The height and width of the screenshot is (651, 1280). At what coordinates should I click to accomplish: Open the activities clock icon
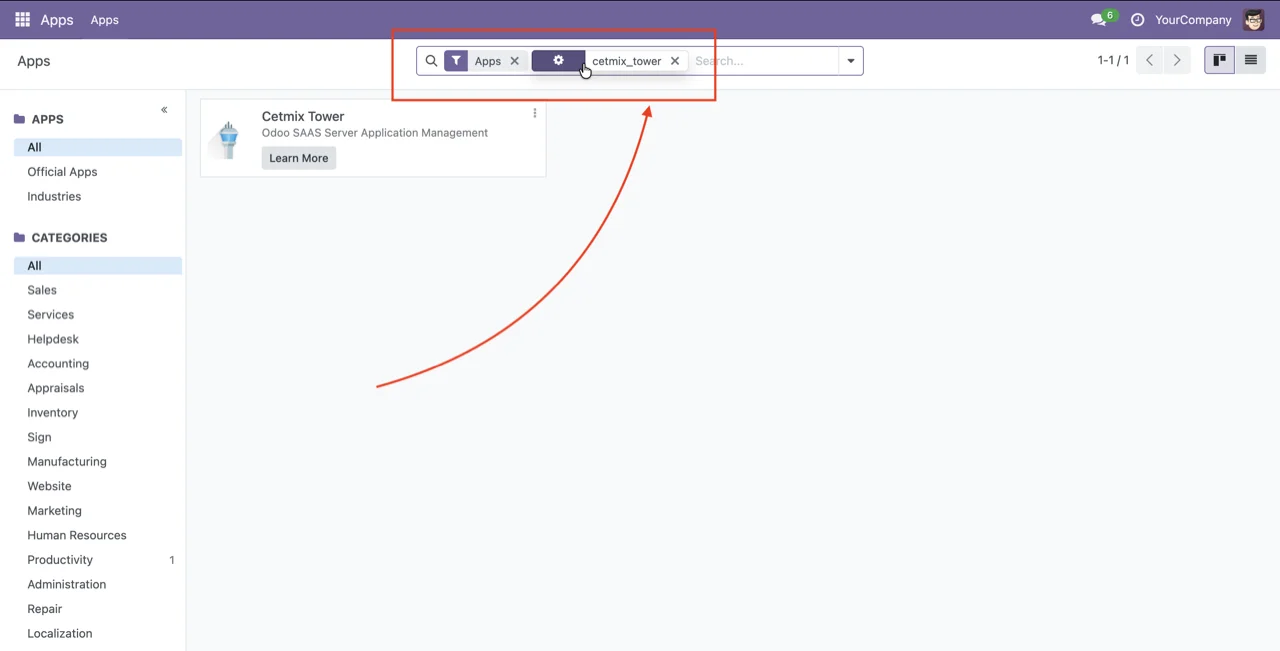click(1137, 20)
